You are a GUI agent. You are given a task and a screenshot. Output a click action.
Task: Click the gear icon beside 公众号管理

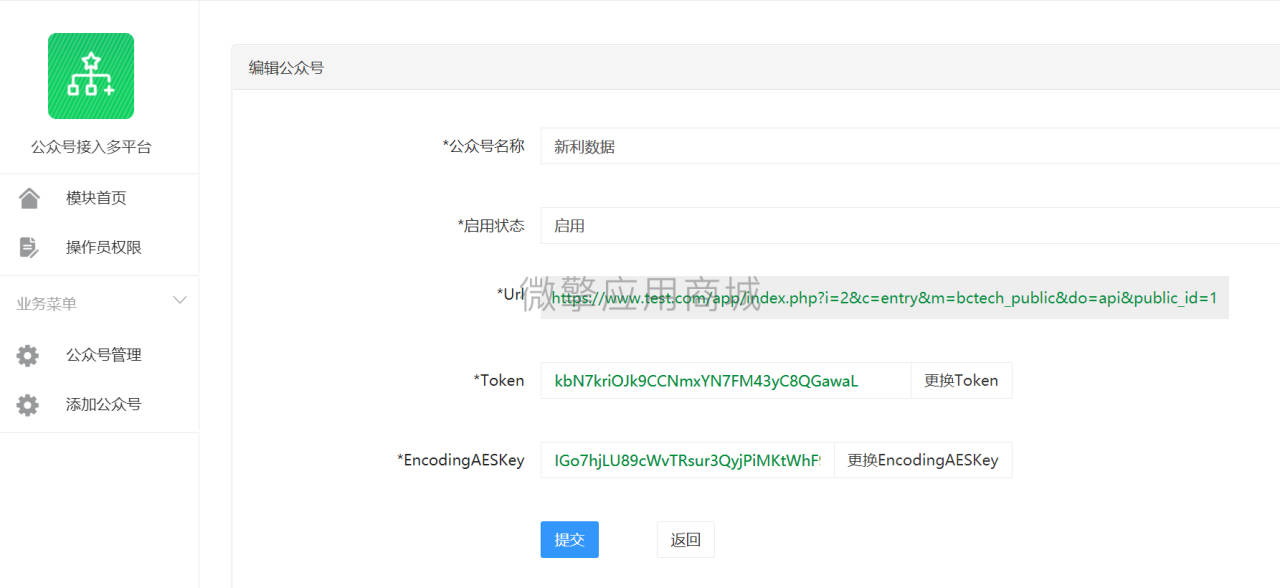(x=28, y=355)
